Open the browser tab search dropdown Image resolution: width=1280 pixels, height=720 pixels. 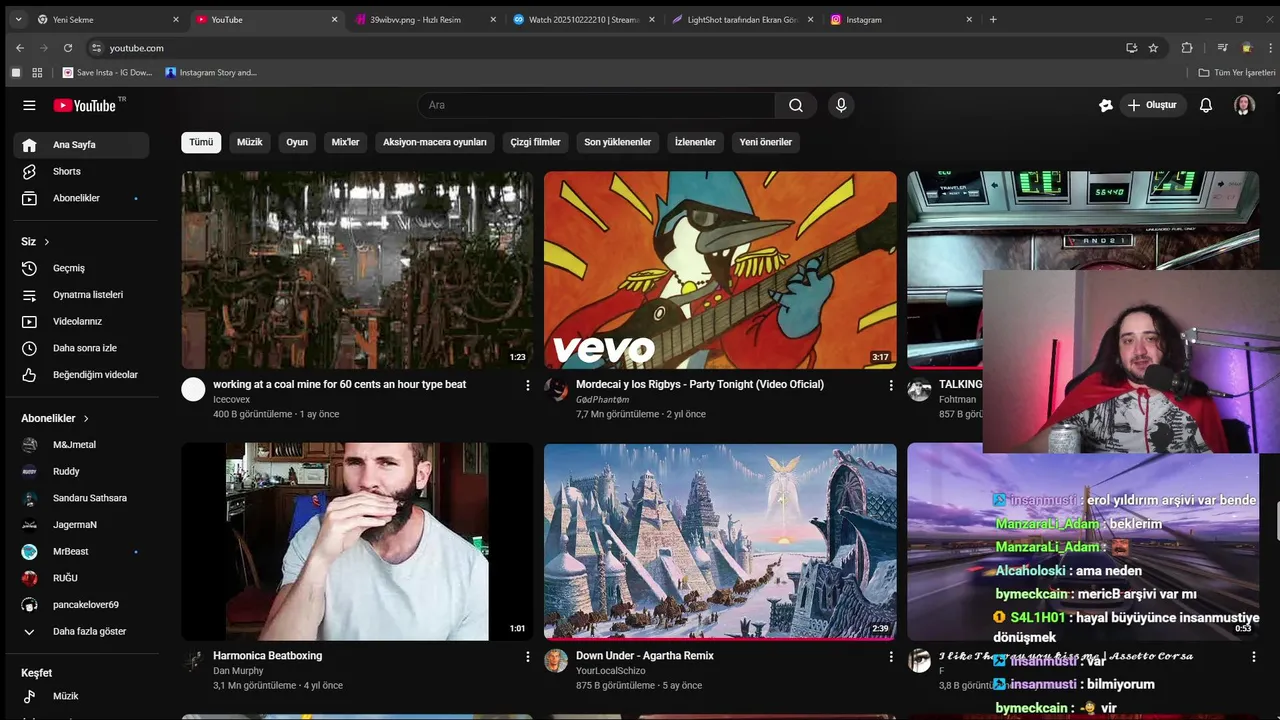click(18, 19)
